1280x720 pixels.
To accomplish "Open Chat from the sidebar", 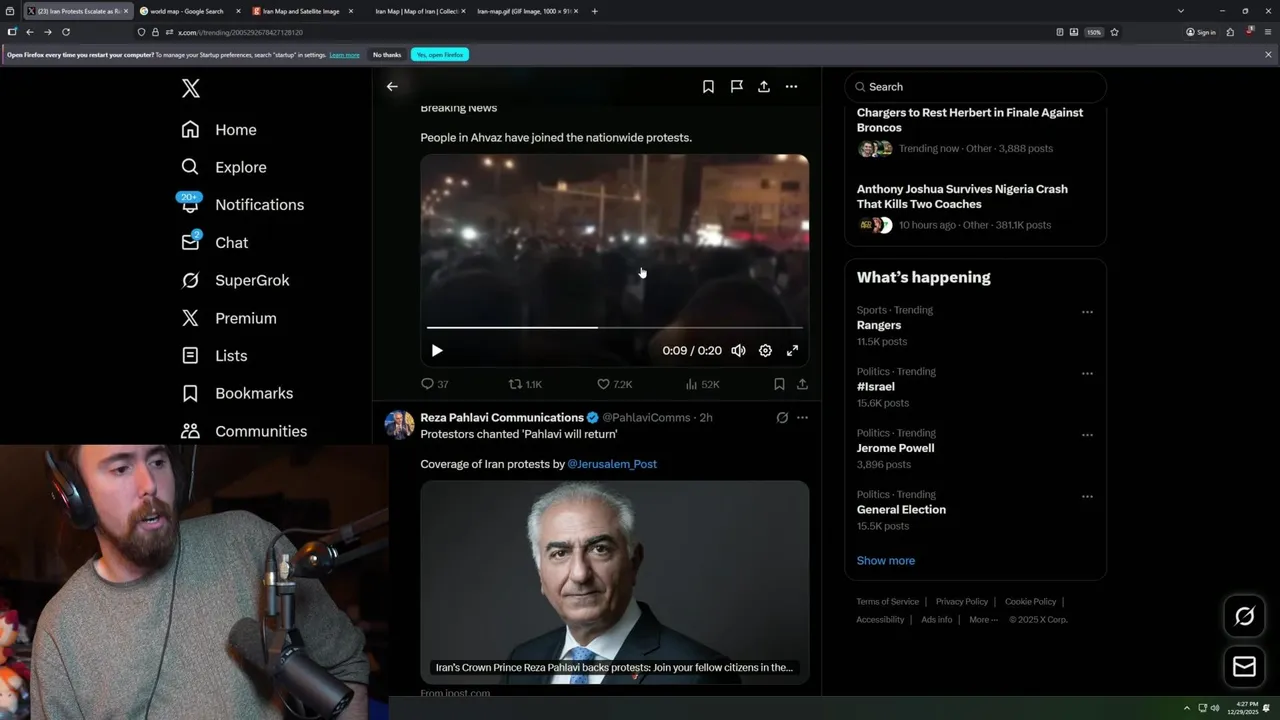I will click(214, 243).
